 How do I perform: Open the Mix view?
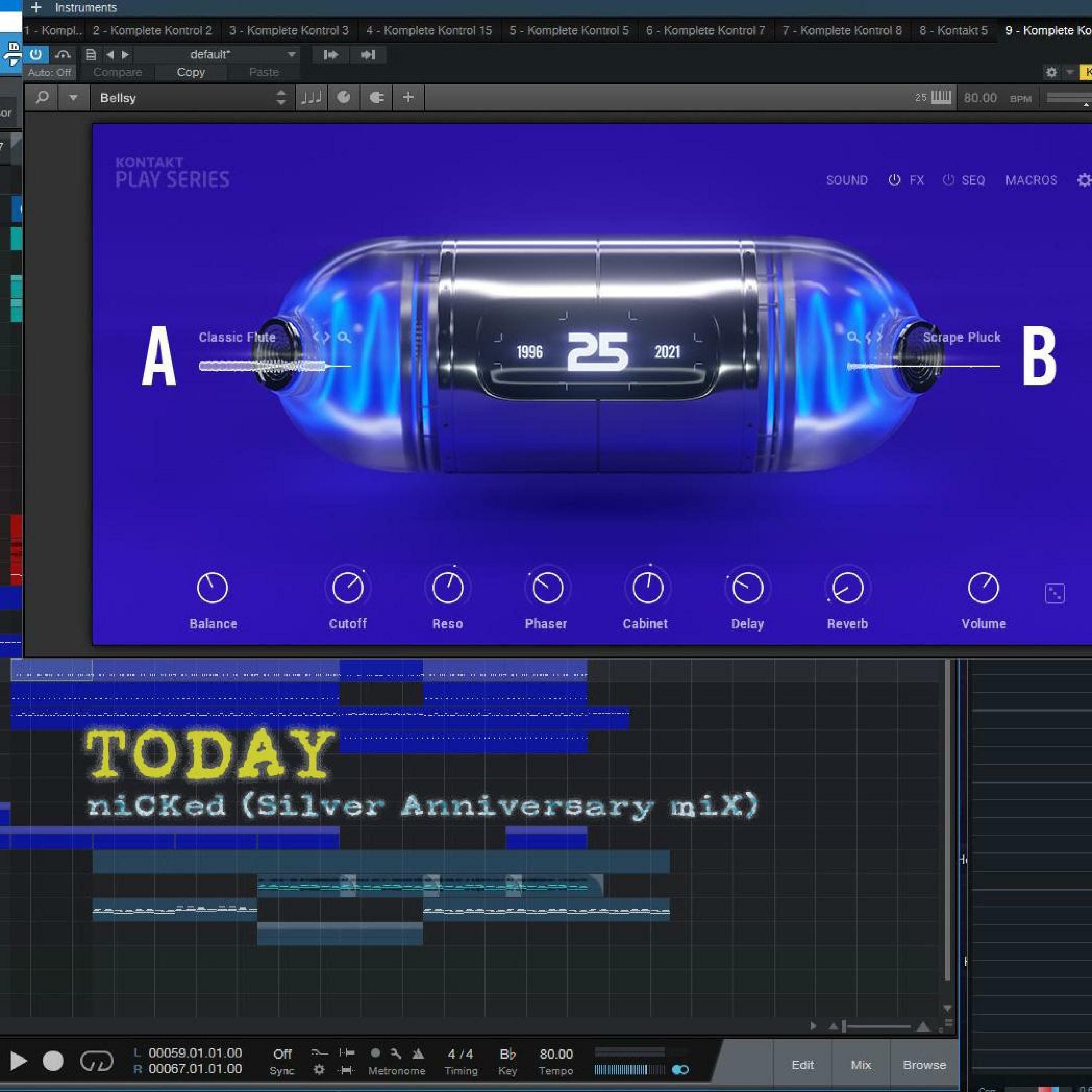[861, 1065]
